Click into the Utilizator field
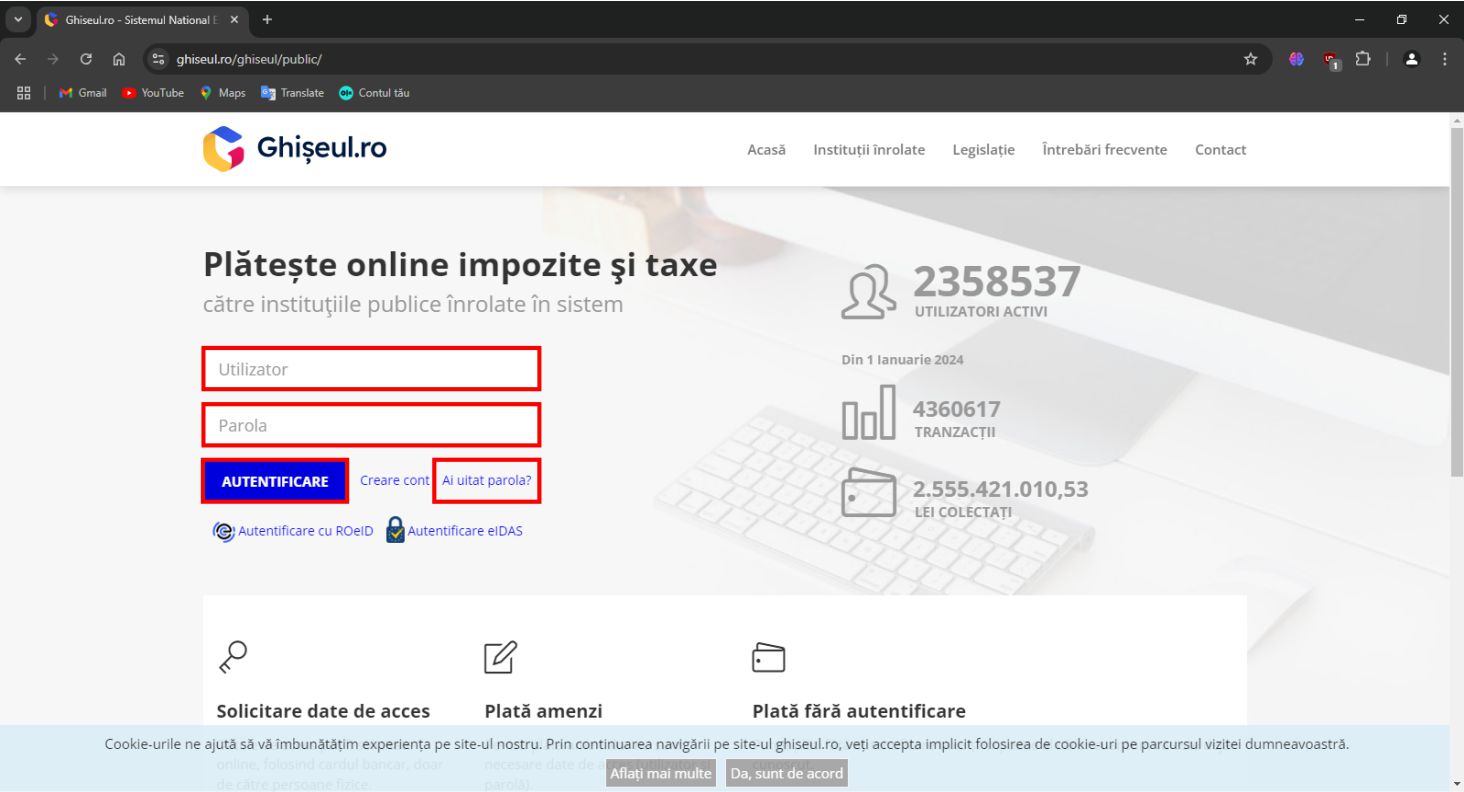Viewport: 1464px width, 792px height. (x=371, y=369)
